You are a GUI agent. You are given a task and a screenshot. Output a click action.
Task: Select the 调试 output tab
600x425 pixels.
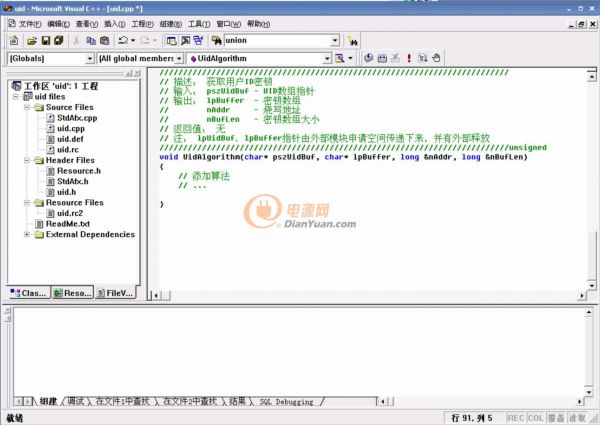pyautogui.click(x=76, y=401)
